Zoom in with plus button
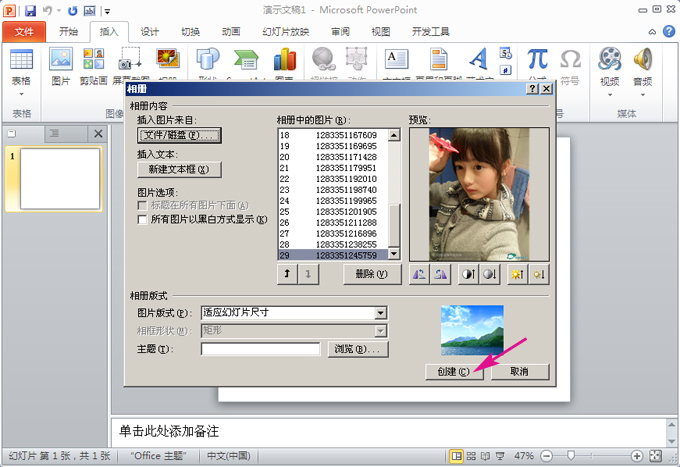Image resolution: width=680 pixels, height=467 pixels. (x=637, y=456)
